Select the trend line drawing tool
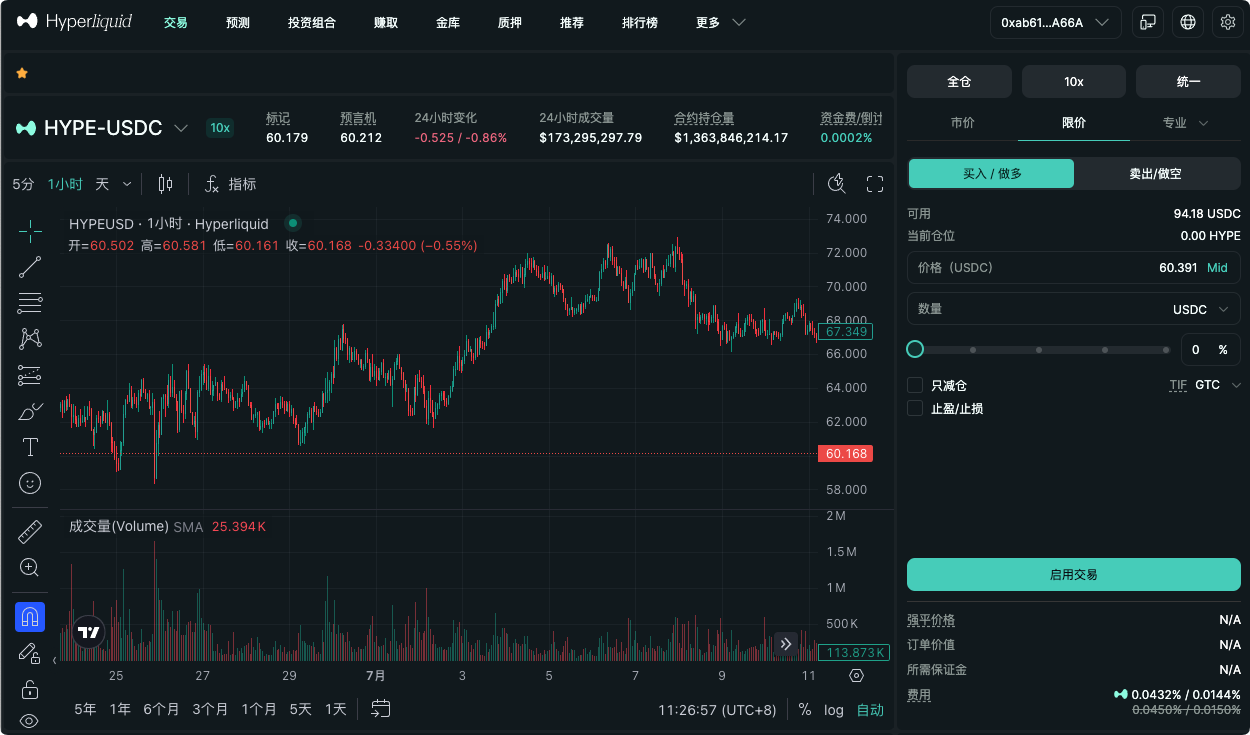 pyautogui.click(x=30, y=266)
